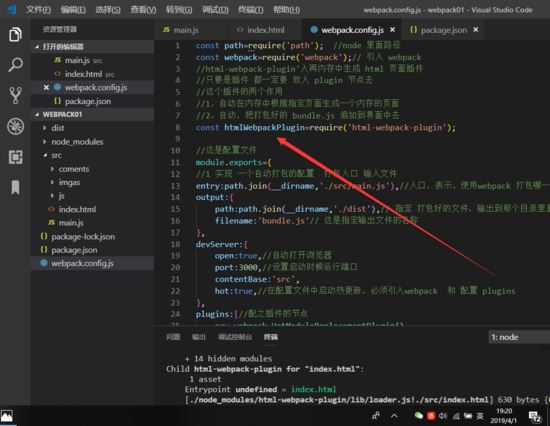Open the Source Control view

click(x=15, y=95)
